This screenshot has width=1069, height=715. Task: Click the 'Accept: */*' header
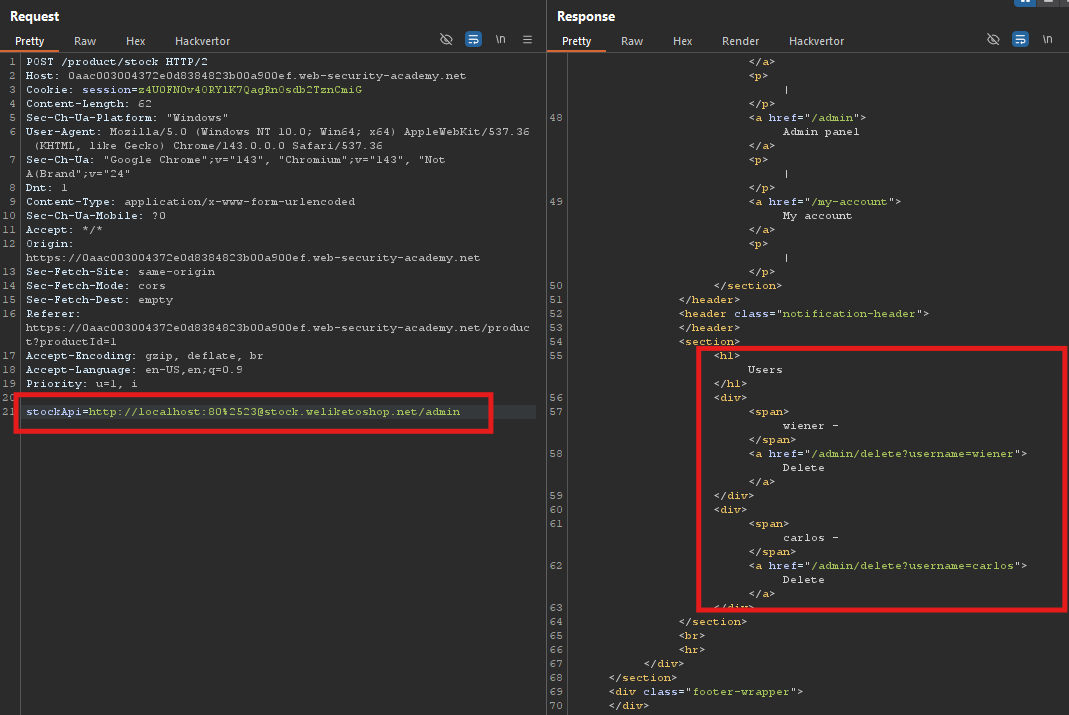pyautogui.click(x=64, y=230)
